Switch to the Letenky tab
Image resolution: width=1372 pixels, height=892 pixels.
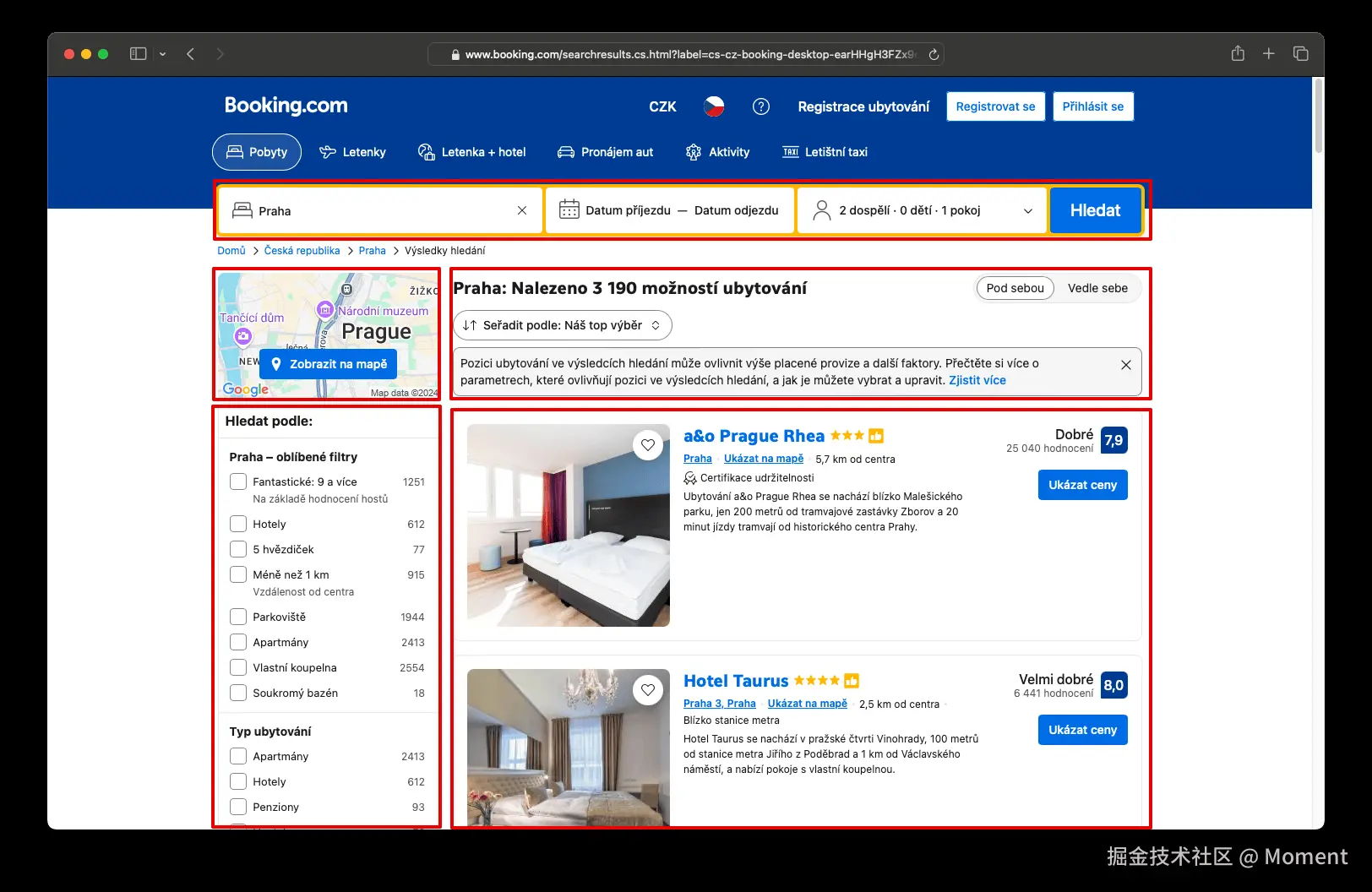tap(352, 152)
